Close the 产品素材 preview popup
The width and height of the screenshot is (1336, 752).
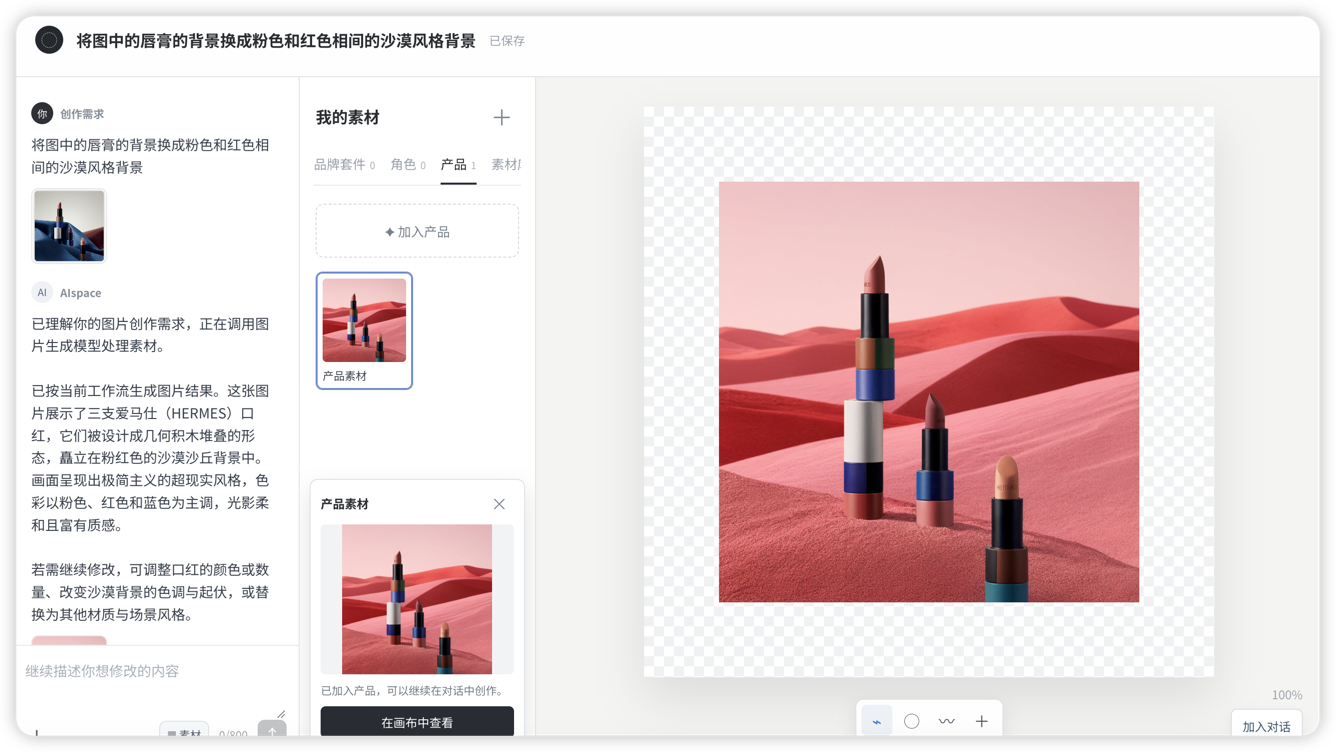(x=499, y=504)
